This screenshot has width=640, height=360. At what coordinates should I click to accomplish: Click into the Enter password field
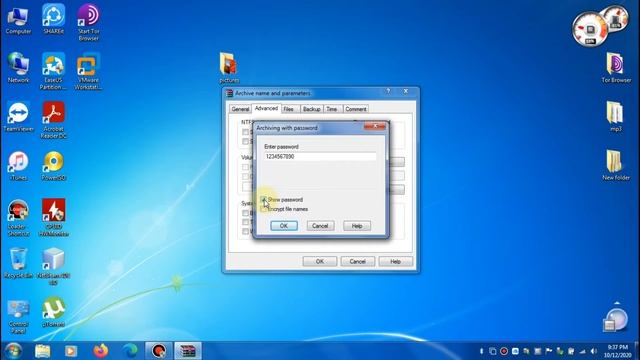pyautogui.click(x=320, y=156)
